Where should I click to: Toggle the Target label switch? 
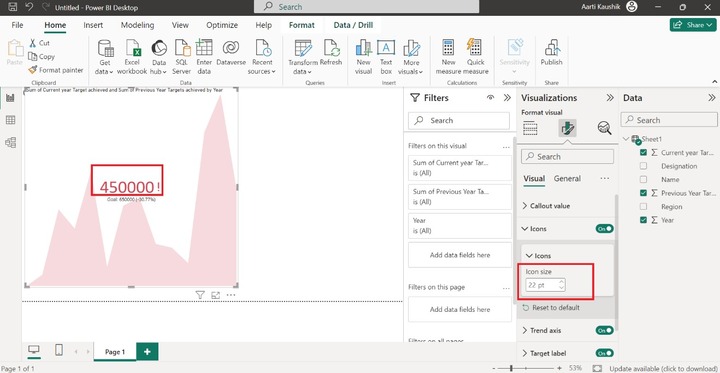pos(604,353)
